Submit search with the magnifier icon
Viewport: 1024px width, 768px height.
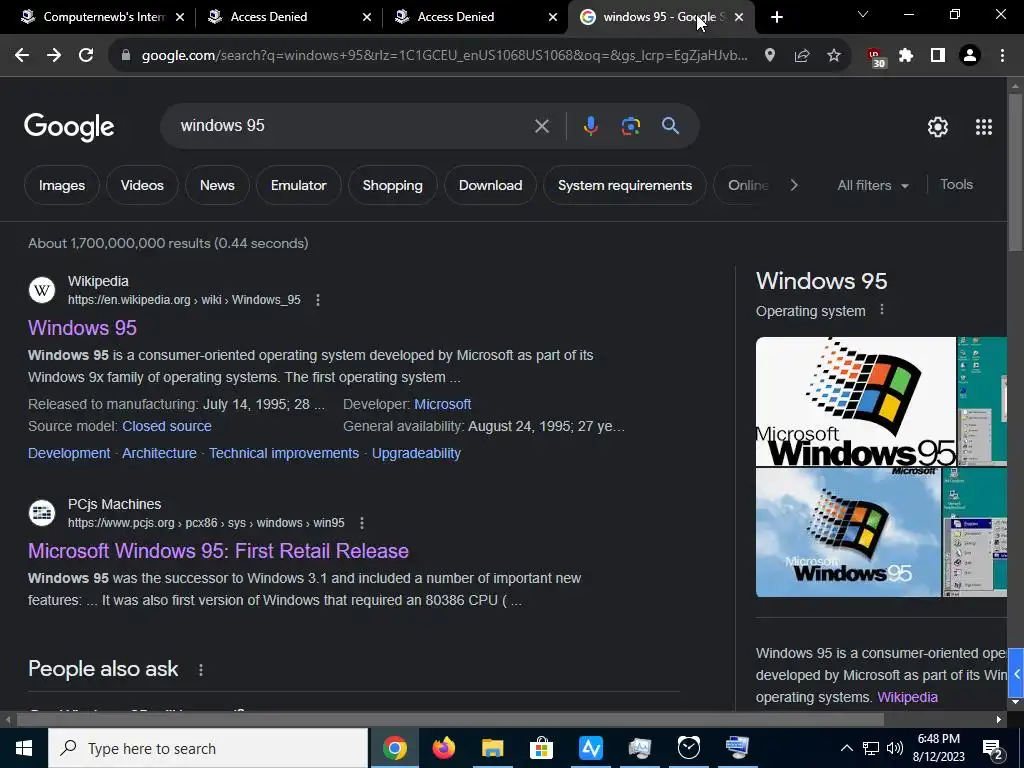(671, 125)
